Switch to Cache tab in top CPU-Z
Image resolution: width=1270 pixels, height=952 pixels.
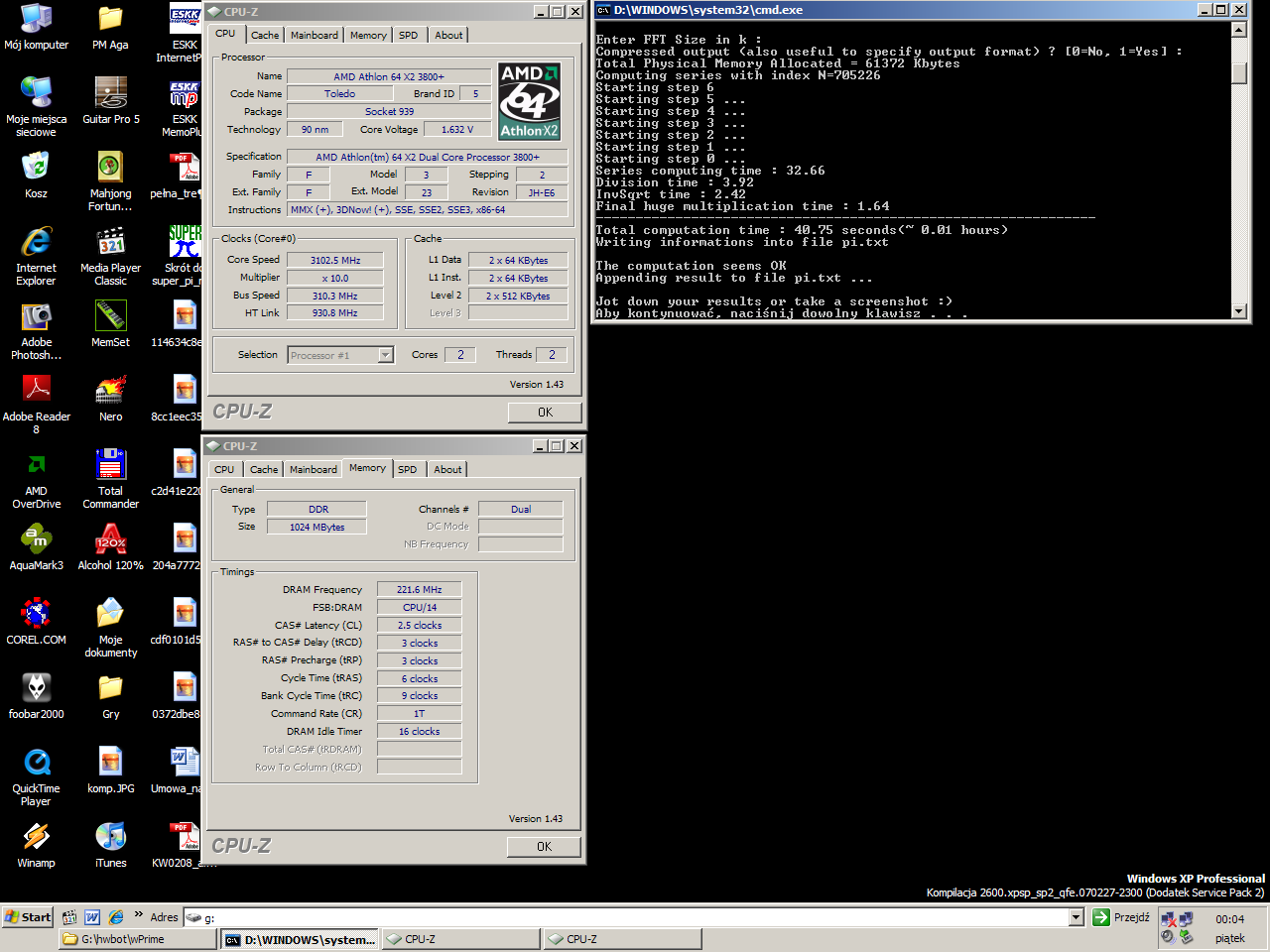pos(265,35)
